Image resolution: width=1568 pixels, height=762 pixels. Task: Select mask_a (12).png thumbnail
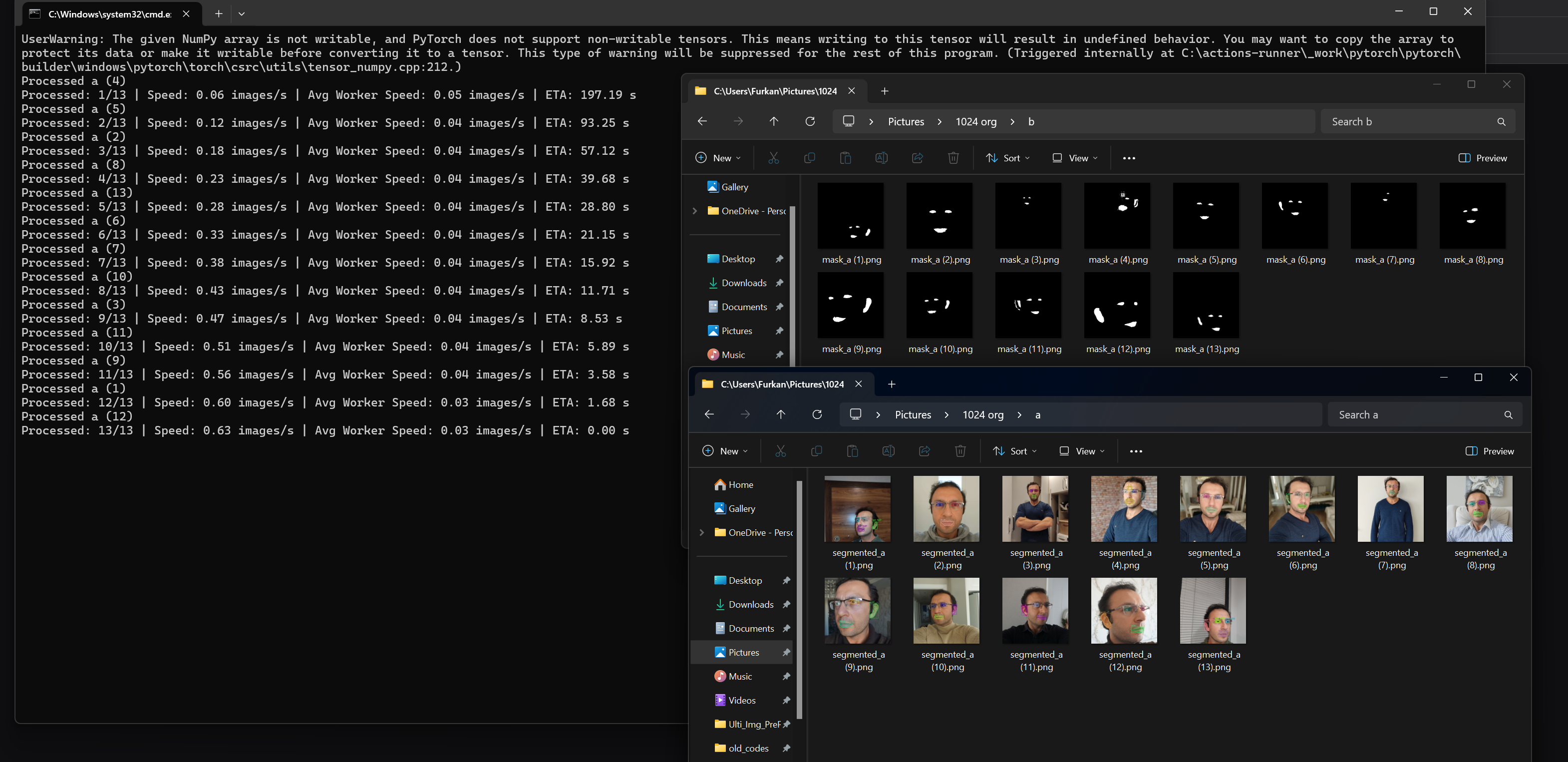[x=1117, y=306]
